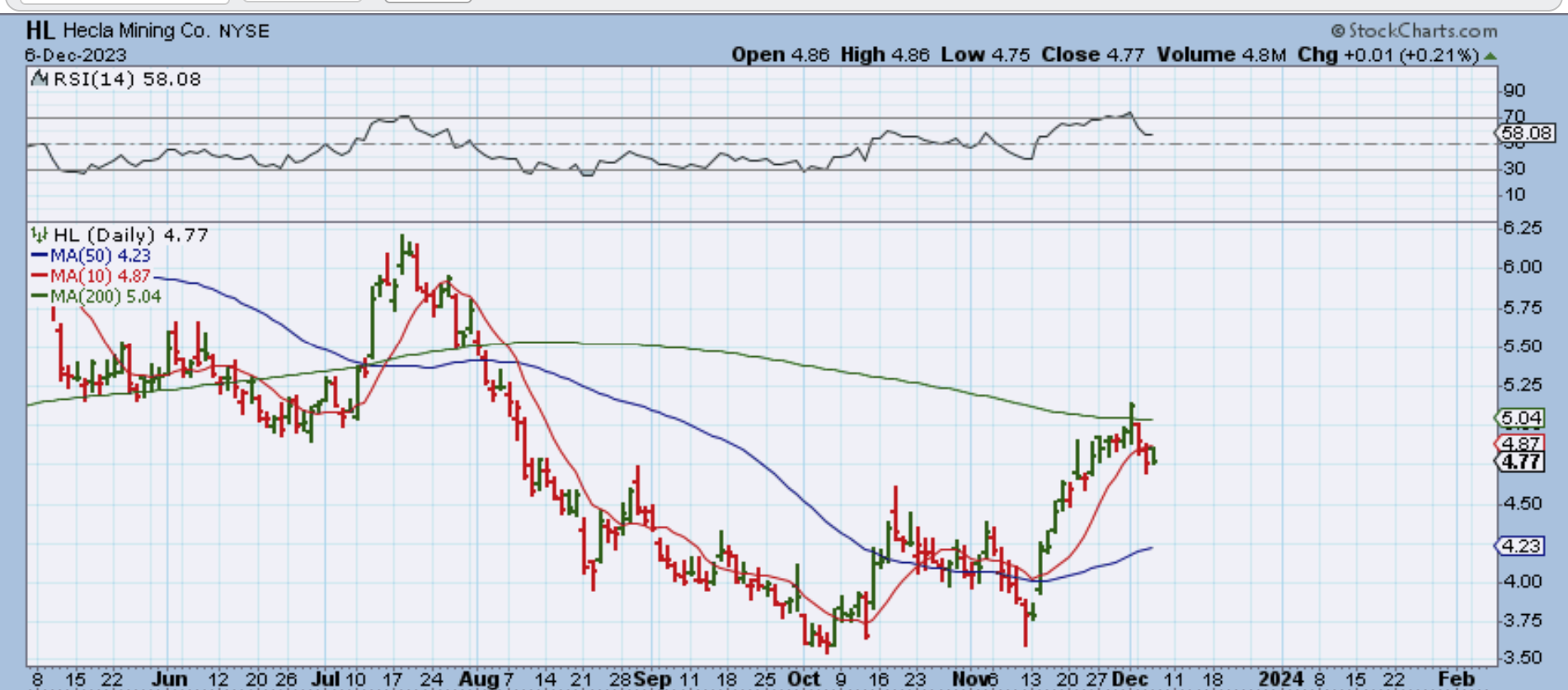Image resolution: width=1568 pixels, height=690 pixels.
Task: Click the Open 4.86 value
Action: point(781,55)
